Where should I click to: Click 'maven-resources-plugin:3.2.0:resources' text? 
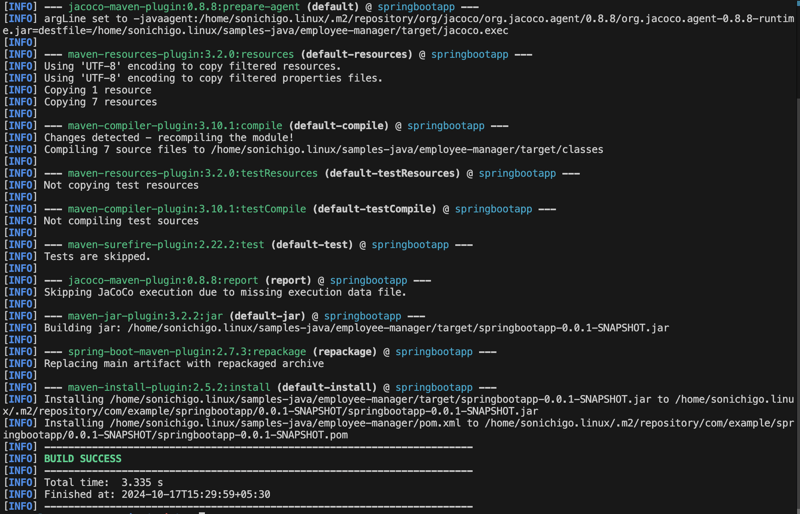(181, 54)
